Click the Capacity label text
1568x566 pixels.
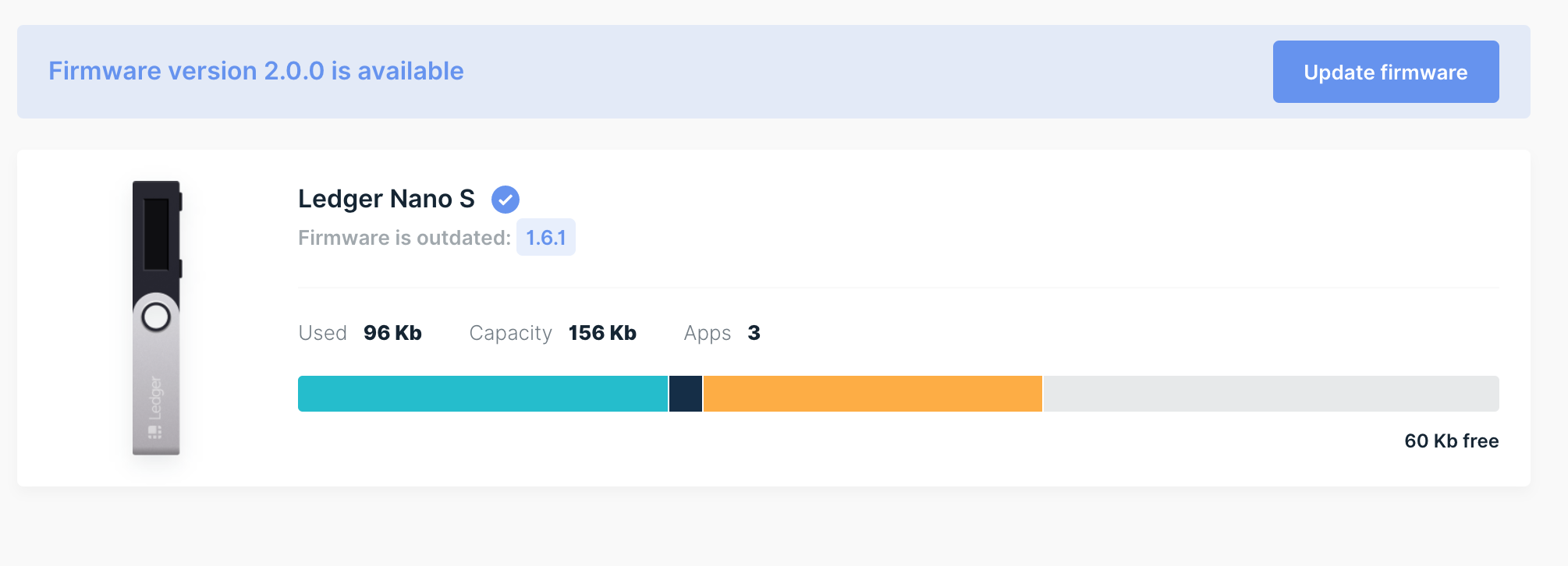[510, 334]
